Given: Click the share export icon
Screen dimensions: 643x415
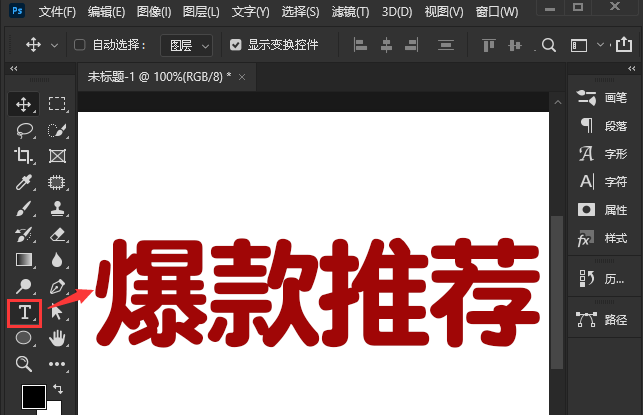Looking at the screenshot, I should [624, 44].
